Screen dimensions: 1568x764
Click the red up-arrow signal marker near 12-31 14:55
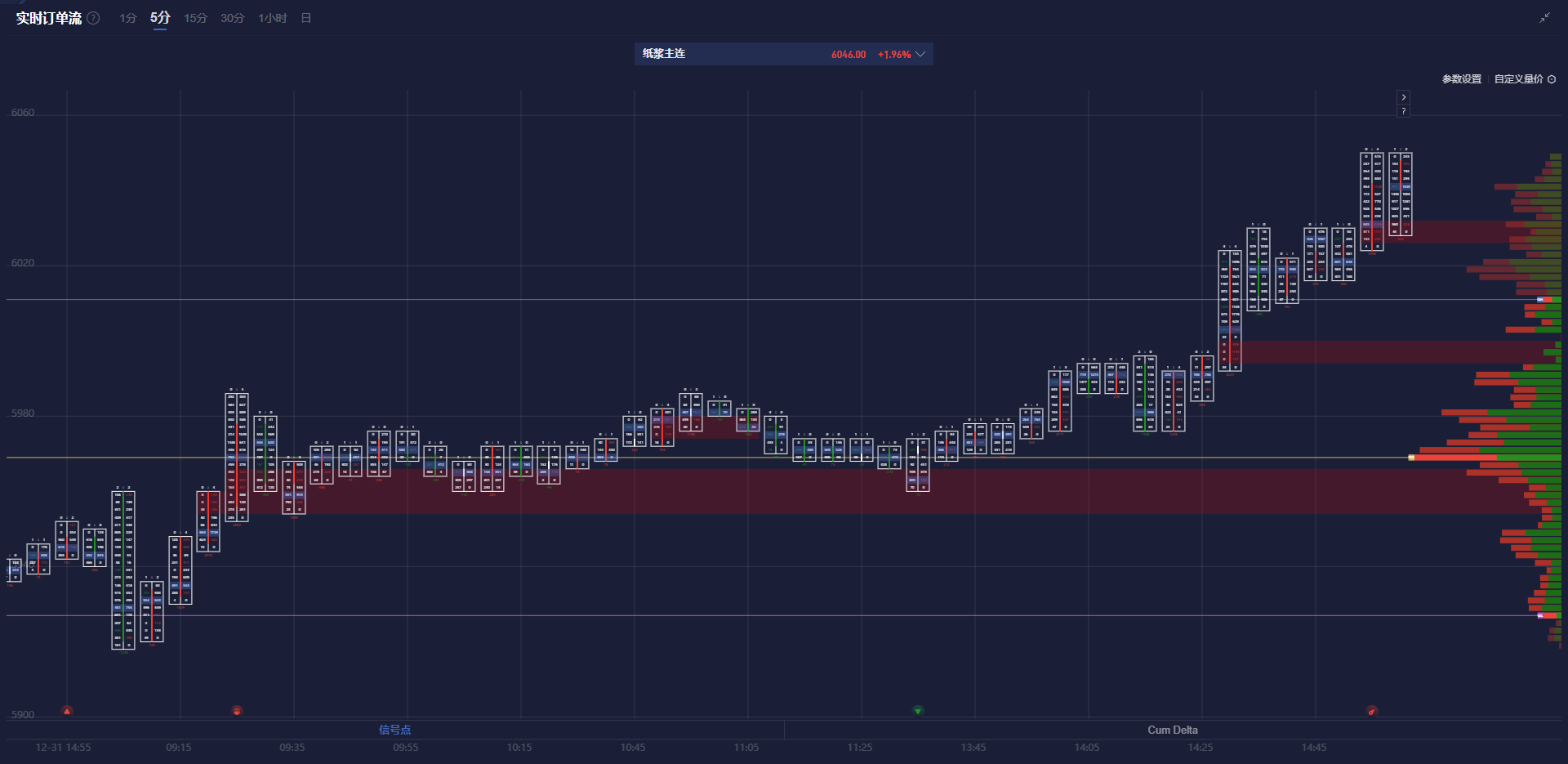pyautogui.click(x=67, y=711)
